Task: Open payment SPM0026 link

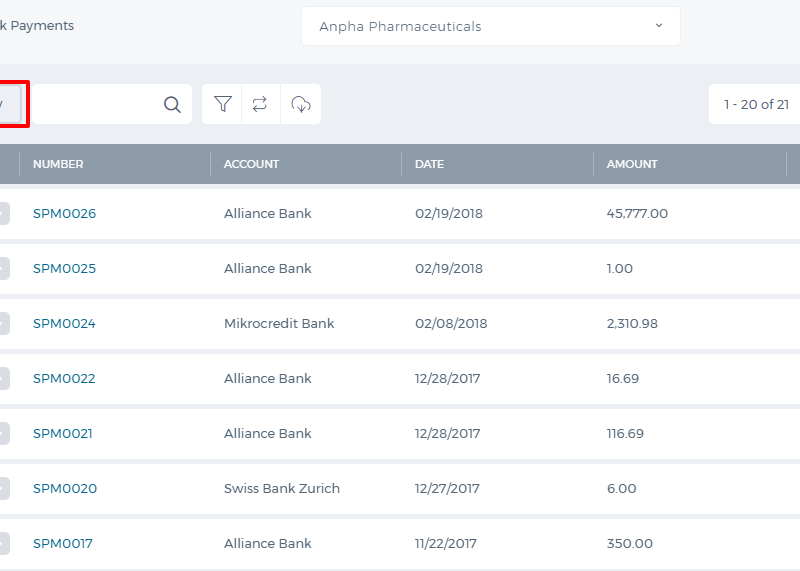Action: [64, 213]
